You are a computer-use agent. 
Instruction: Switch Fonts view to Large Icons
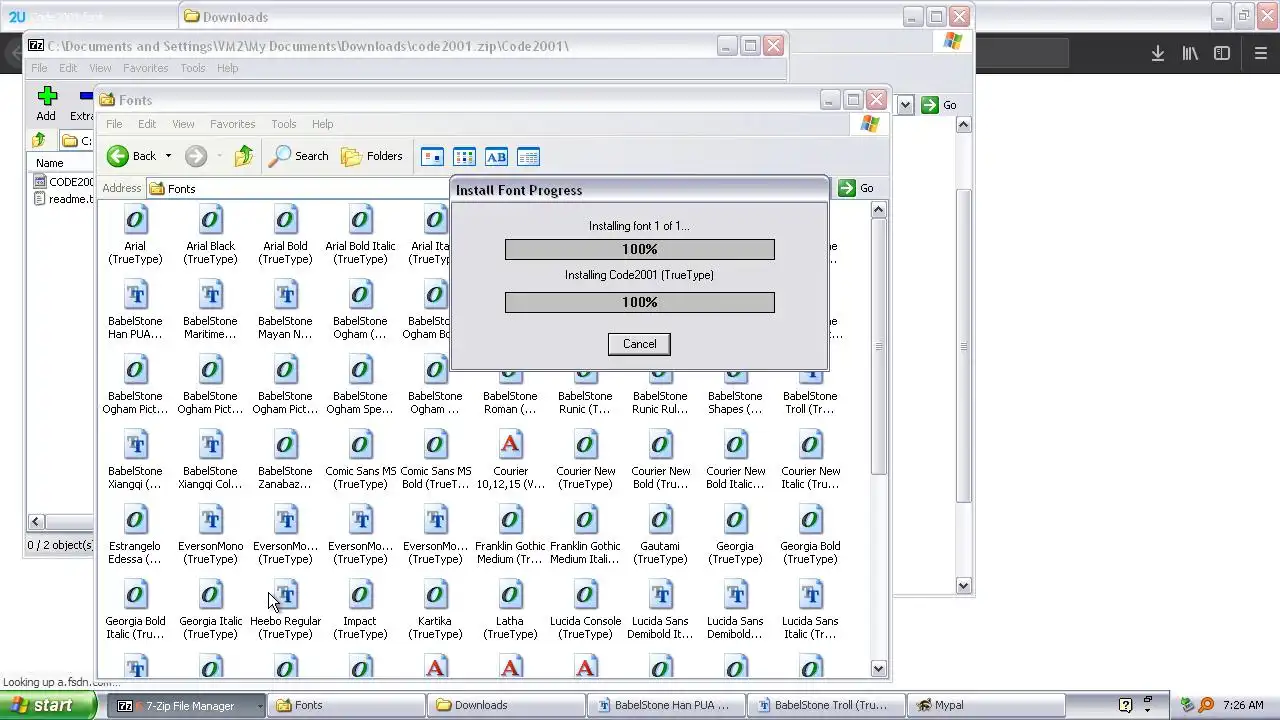(x=432, y=156)
